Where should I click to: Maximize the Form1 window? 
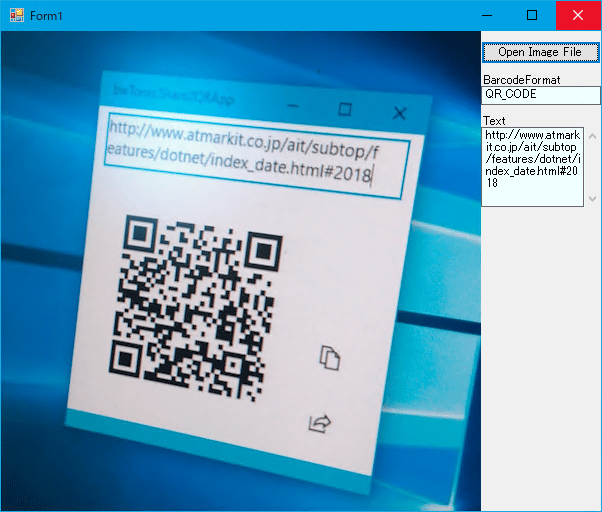point(532,15)
